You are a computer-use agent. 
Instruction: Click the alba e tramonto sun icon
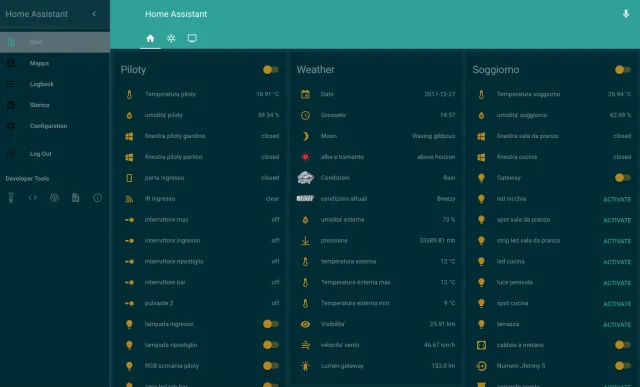305,157
